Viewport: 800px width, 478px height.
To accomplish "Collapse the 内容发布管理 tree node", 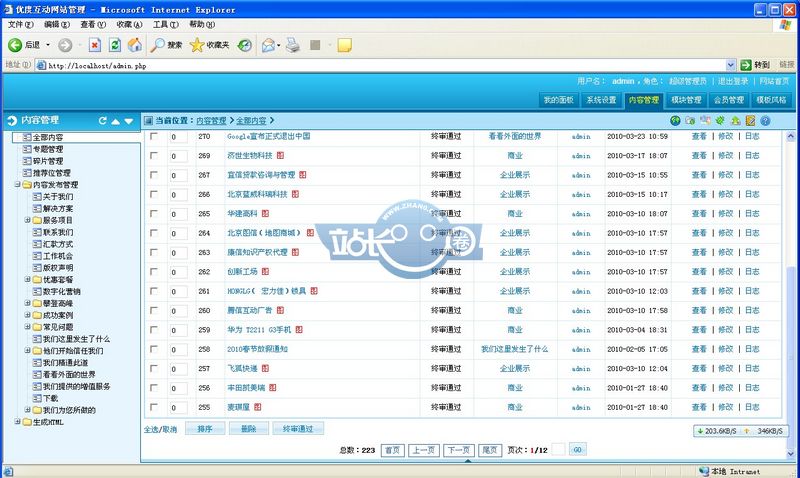I will (x=17, y=185).
